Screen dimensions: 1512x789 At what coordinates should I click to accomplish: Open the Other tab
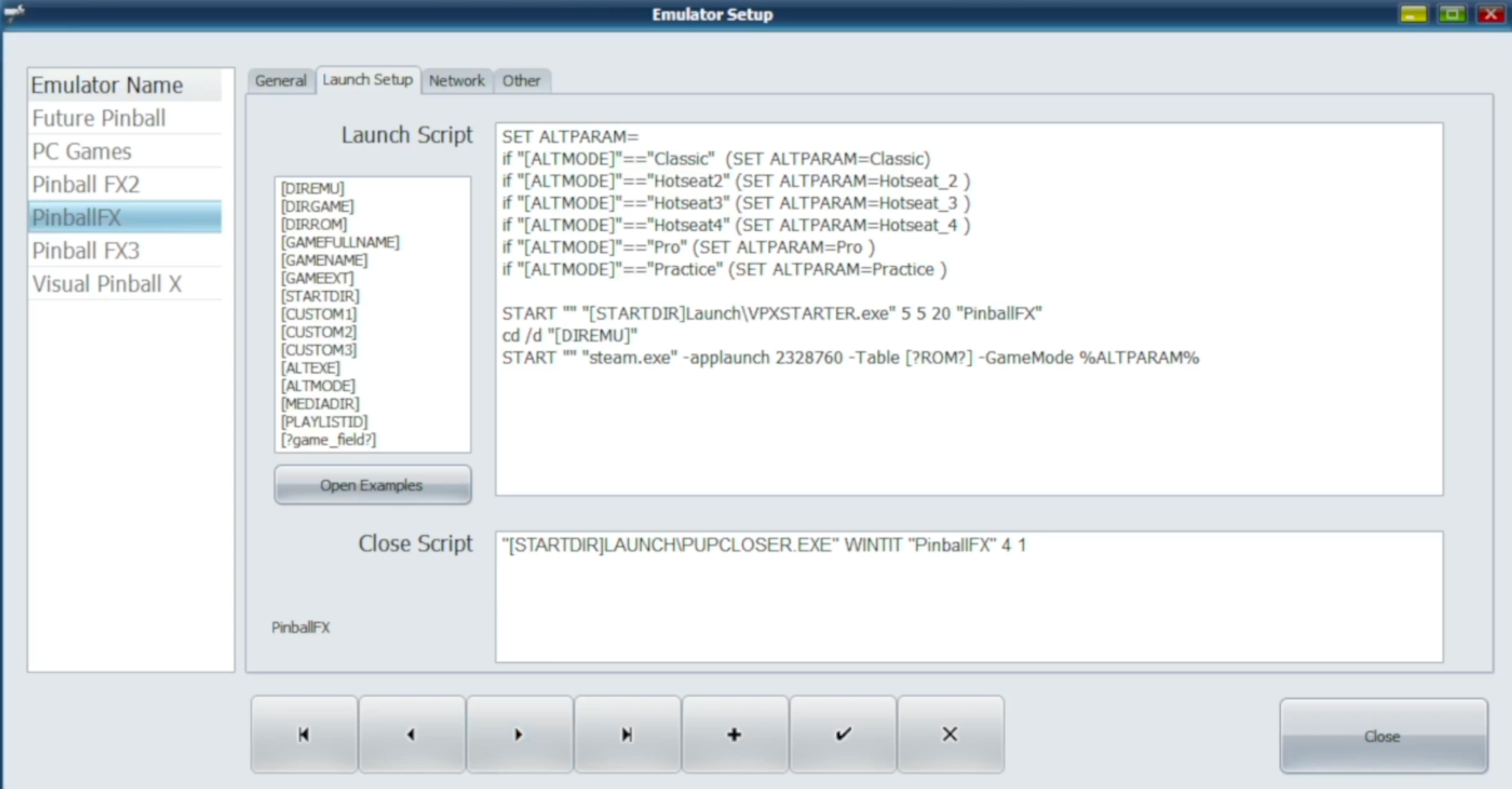click(522, 80)
